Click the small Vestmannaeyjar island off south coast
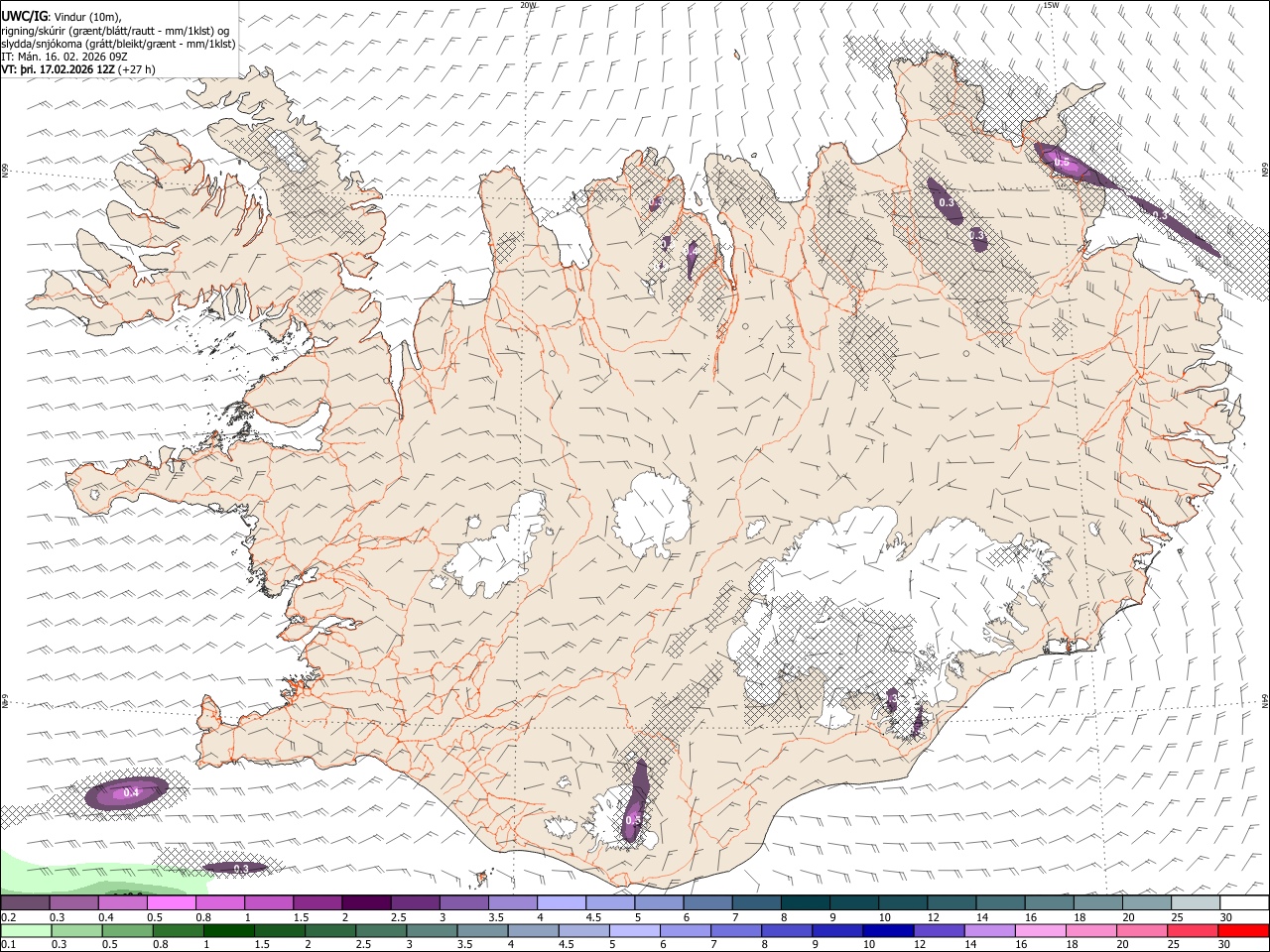 [483, 878]
